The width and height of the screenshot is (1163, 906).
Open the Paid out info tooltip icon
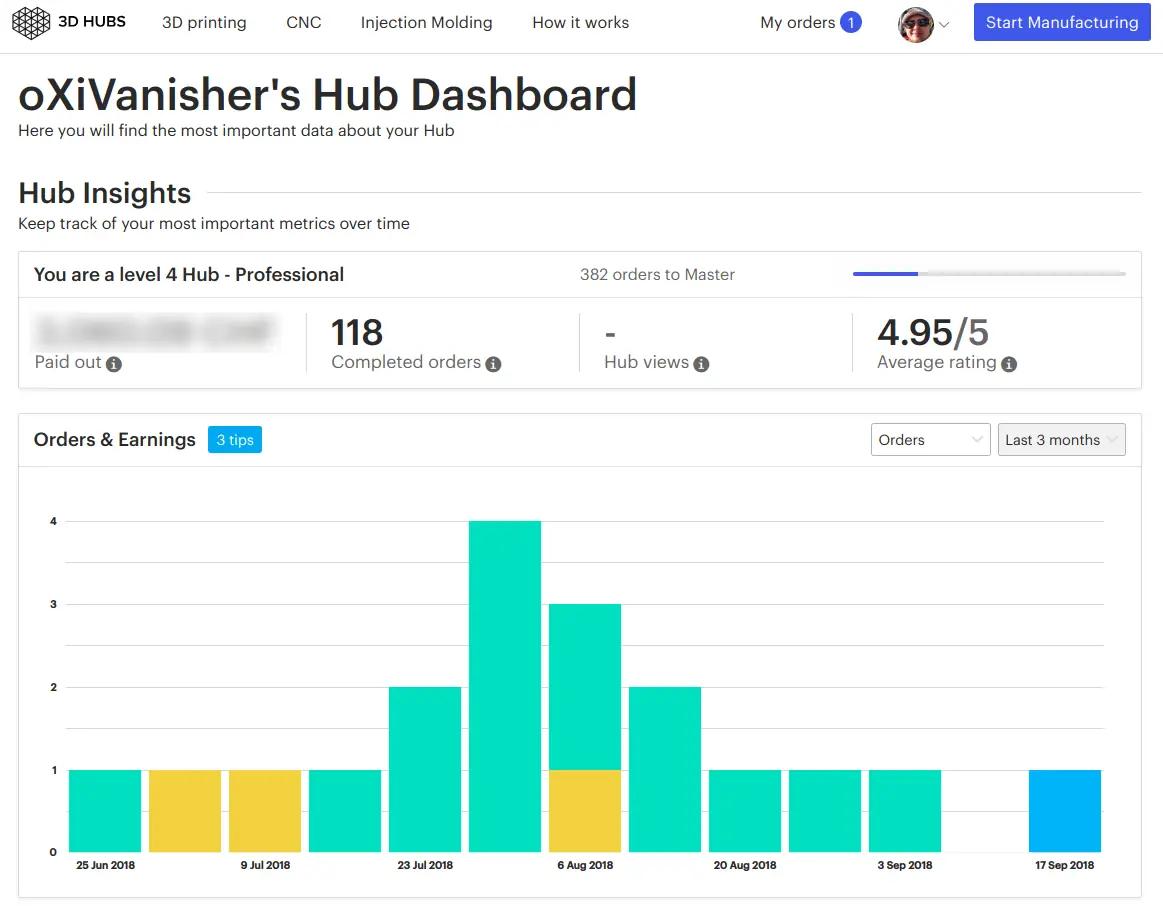click(x=113, y=365)
